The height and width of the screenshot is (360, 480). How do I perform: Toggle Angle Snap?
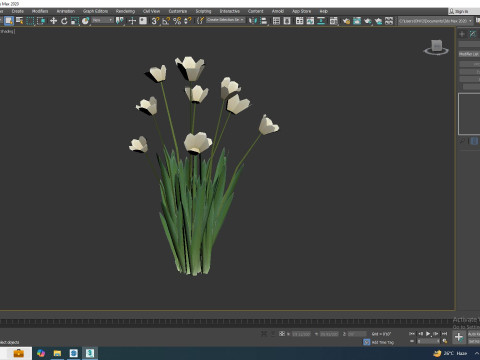point(166,21)
